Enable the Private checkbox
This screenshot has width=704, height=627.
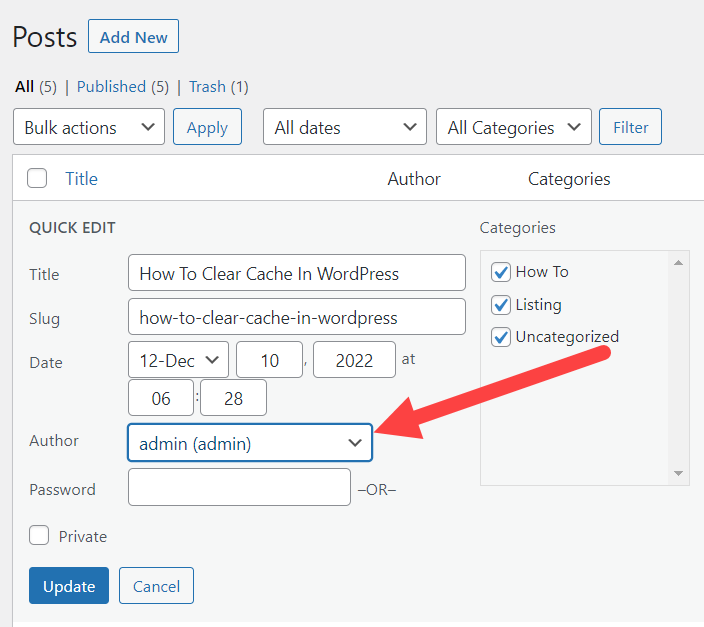(39, 536)
